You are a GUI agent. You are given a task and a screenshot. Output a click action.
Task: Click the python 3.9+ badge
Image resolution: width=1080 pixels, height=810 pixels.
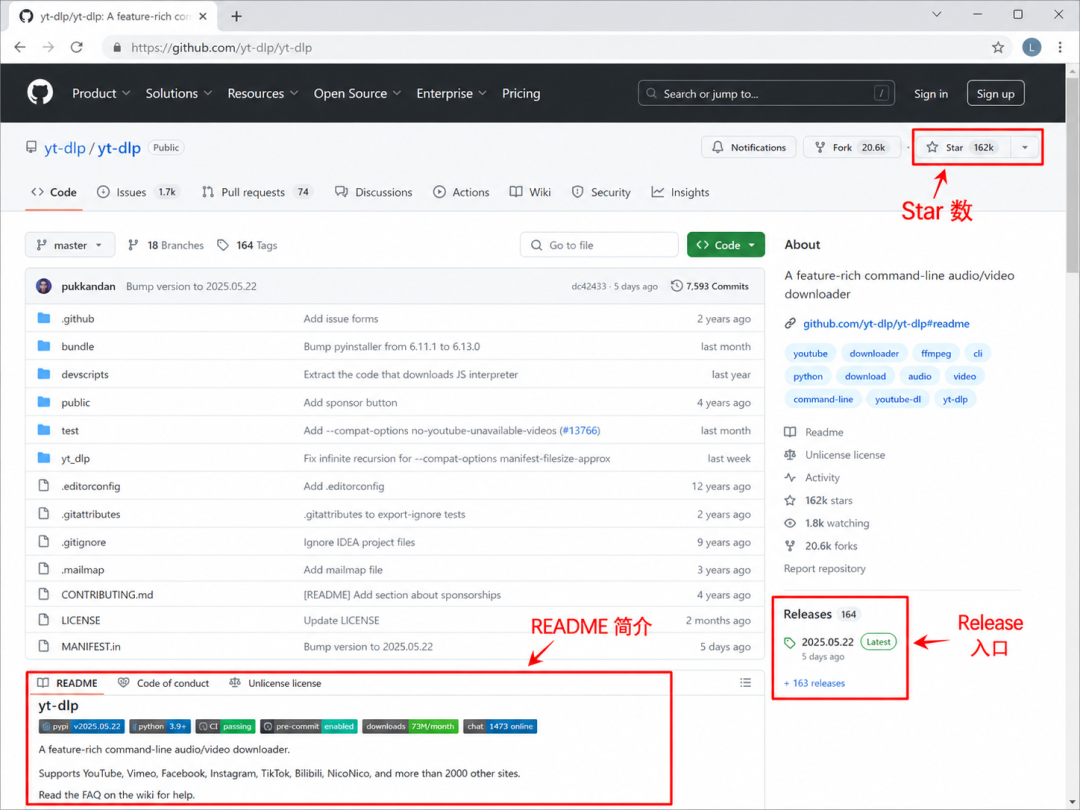[x=160, y=726]
